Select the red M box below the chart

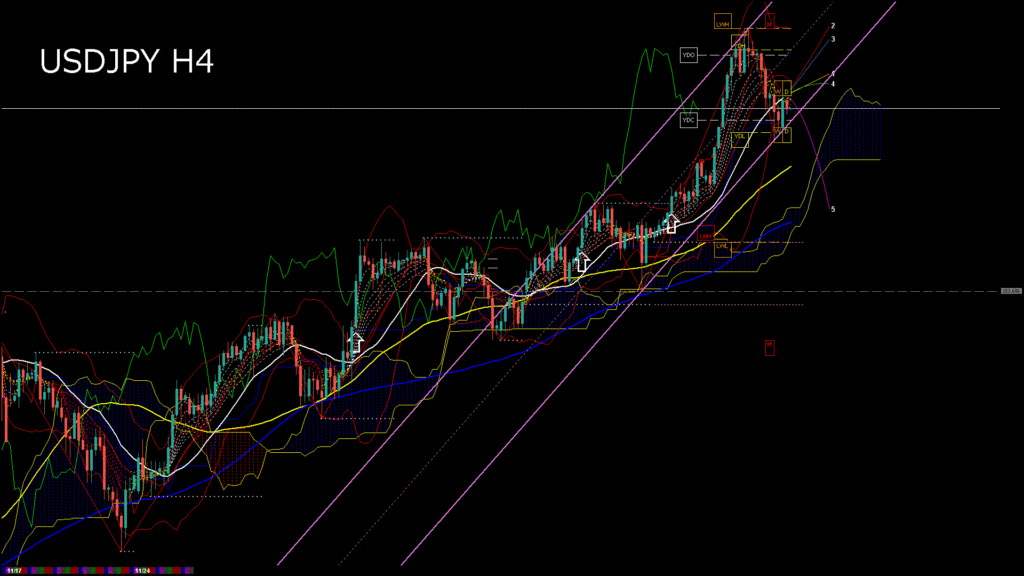(x=770, y=346)
